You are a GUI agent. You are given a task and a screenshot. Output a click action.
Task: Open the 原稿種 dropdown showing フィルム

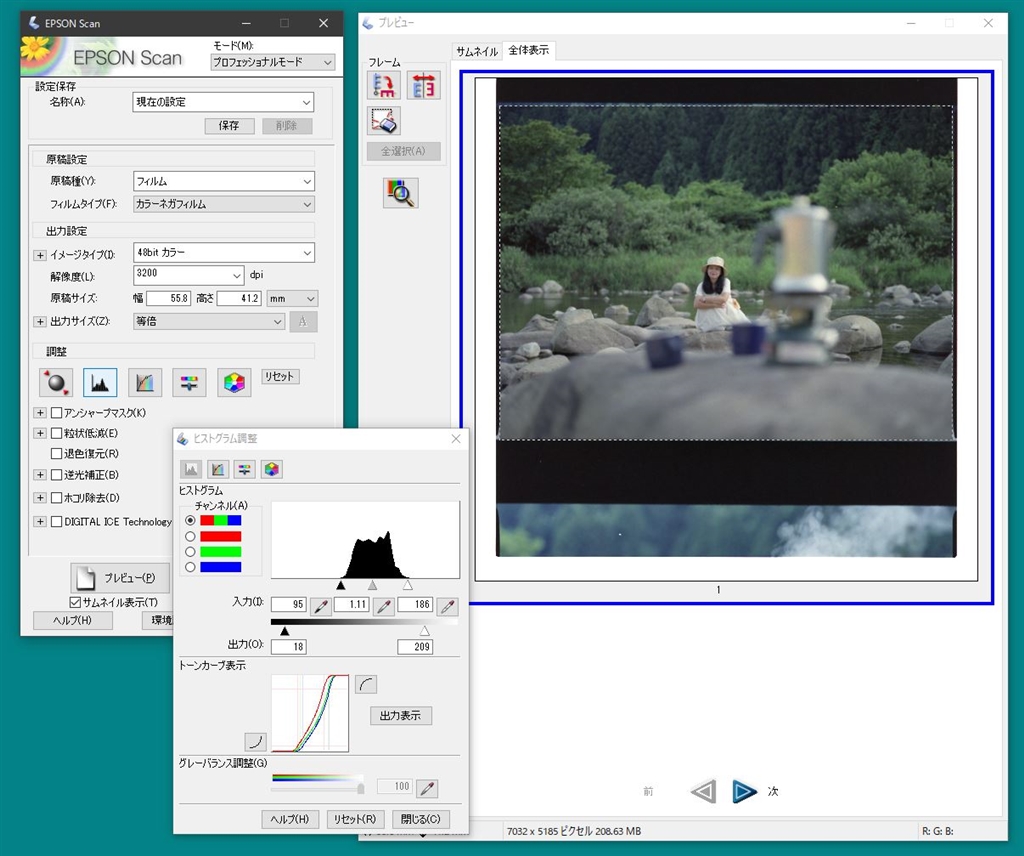point(223,182)
